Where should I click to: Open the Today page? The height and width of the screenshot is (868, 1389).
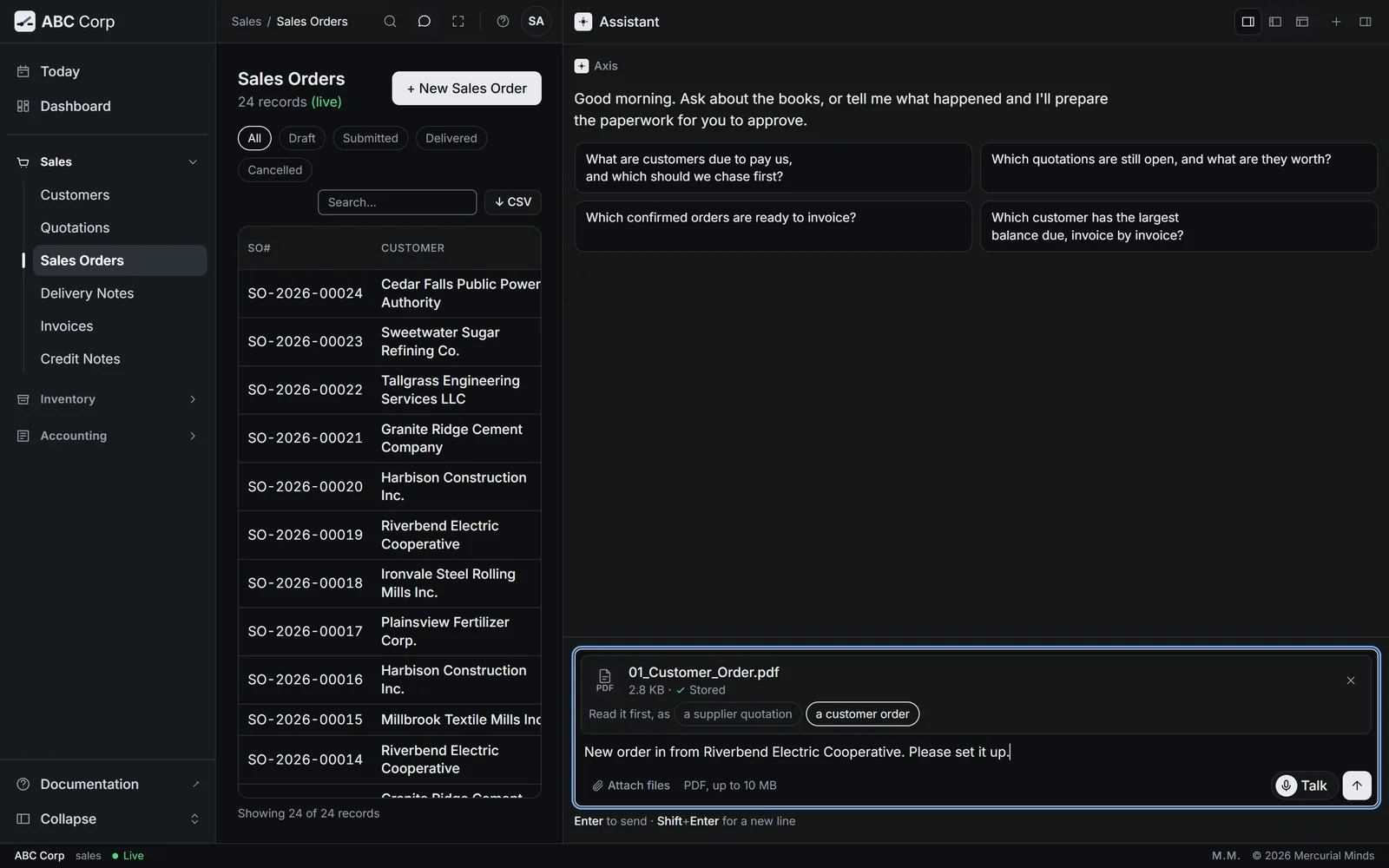pos(108,71)
